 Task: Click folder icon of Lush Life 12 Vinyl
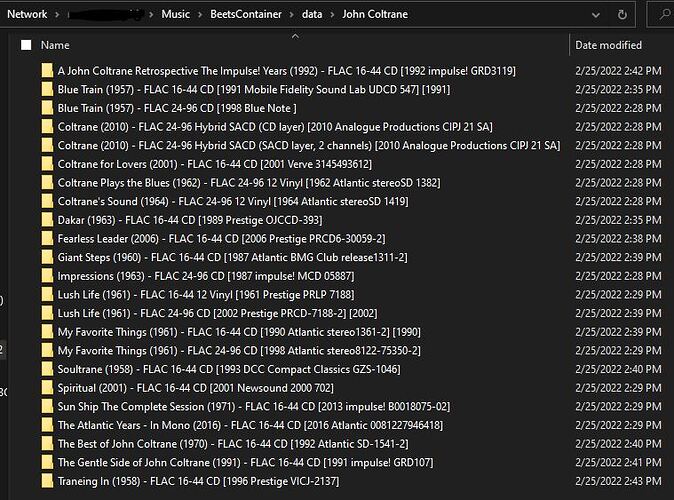[x=47, y=294]
